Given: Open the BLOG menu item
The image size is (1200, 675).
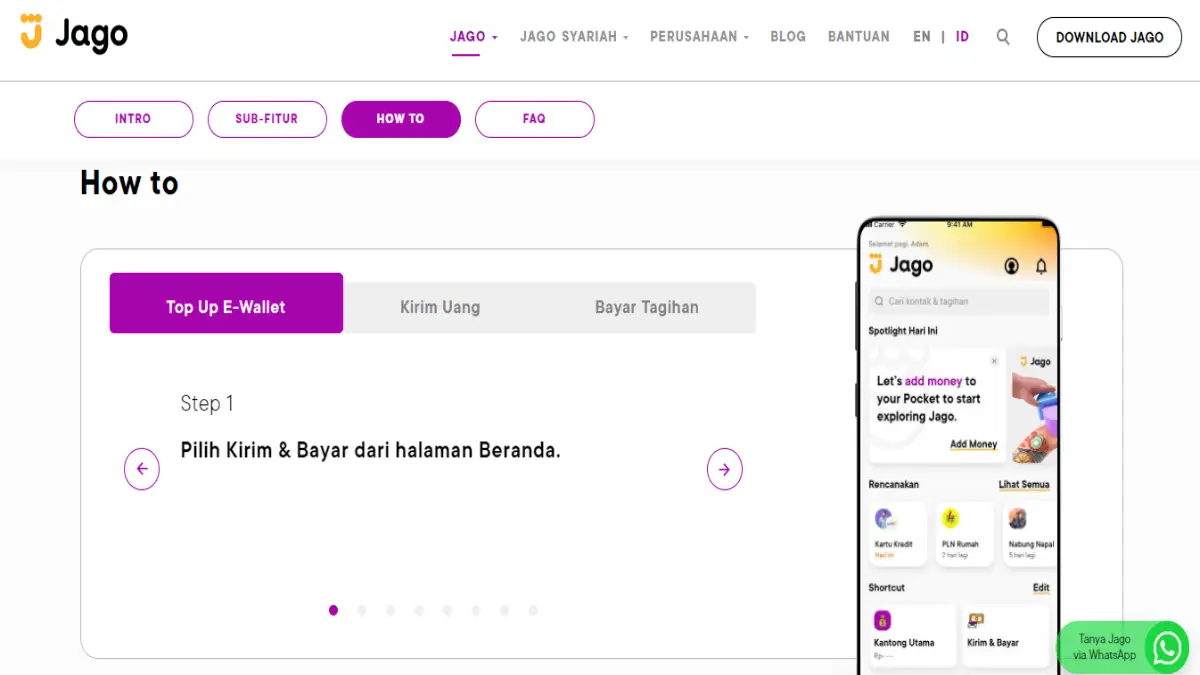Looking at the screenshot, I should point(788,37).
